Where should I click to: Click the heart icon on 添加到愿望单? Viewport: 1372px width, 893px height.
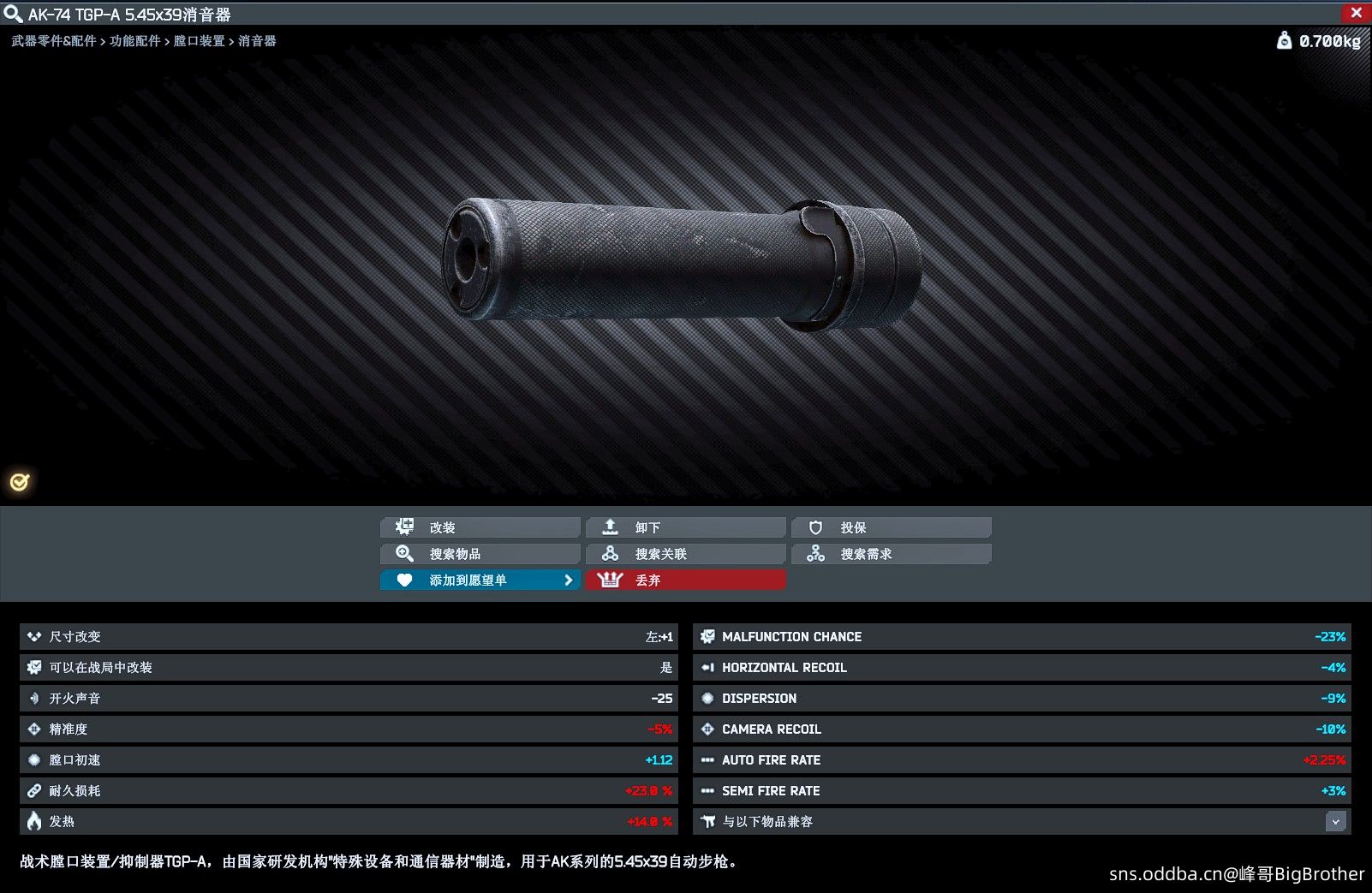point(404,580)
